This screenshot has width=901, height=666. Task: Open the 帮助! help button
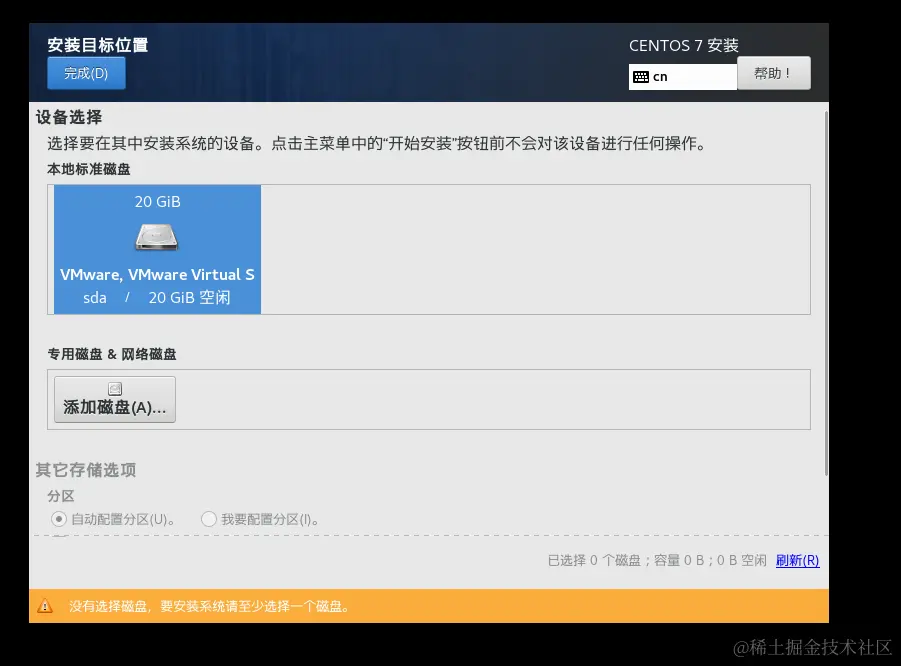(x=773, y=73)
